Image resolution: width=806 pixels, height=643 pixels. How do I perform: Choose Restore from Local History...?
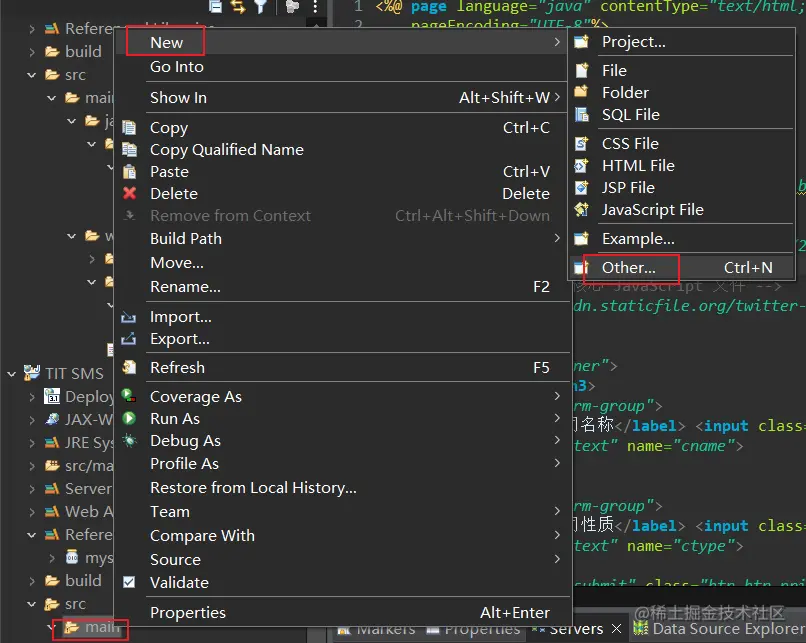tap(342, 488)
